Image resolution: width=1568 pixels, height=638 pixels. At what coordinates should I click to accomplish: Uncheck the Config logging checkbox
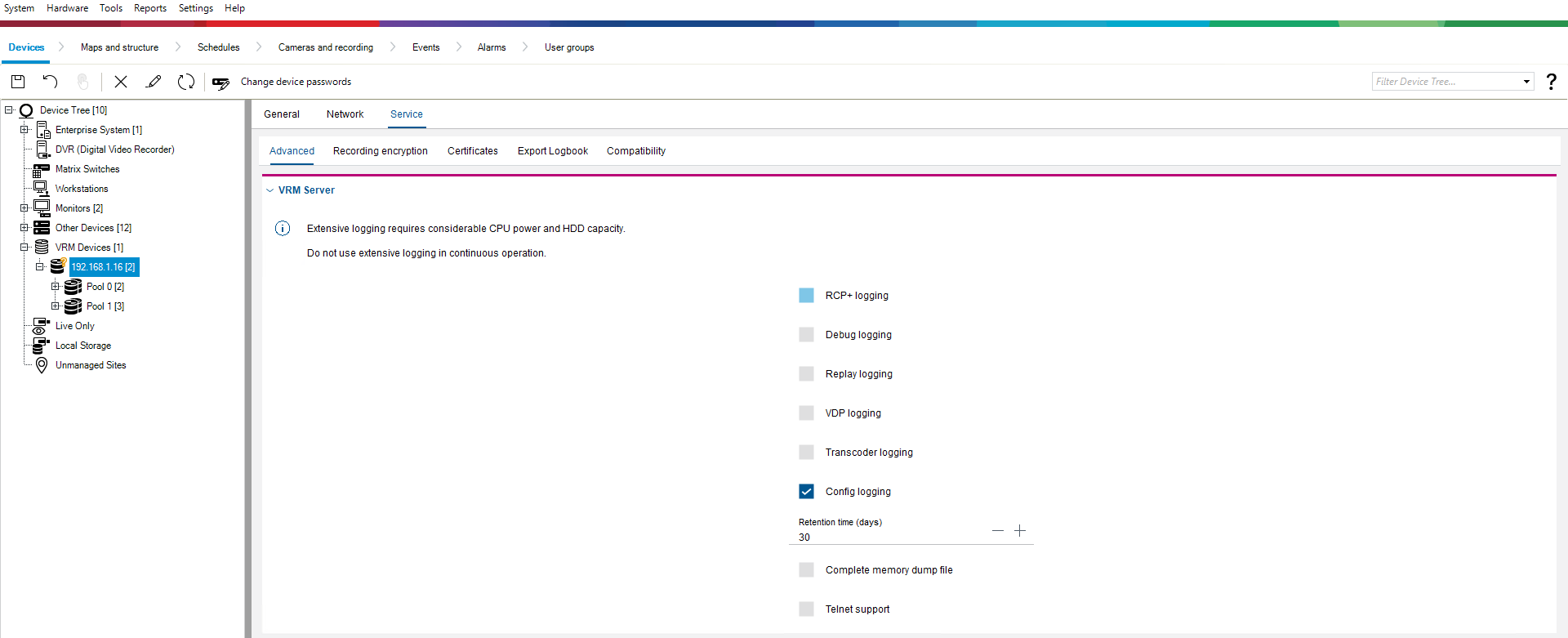click(806, 492)
